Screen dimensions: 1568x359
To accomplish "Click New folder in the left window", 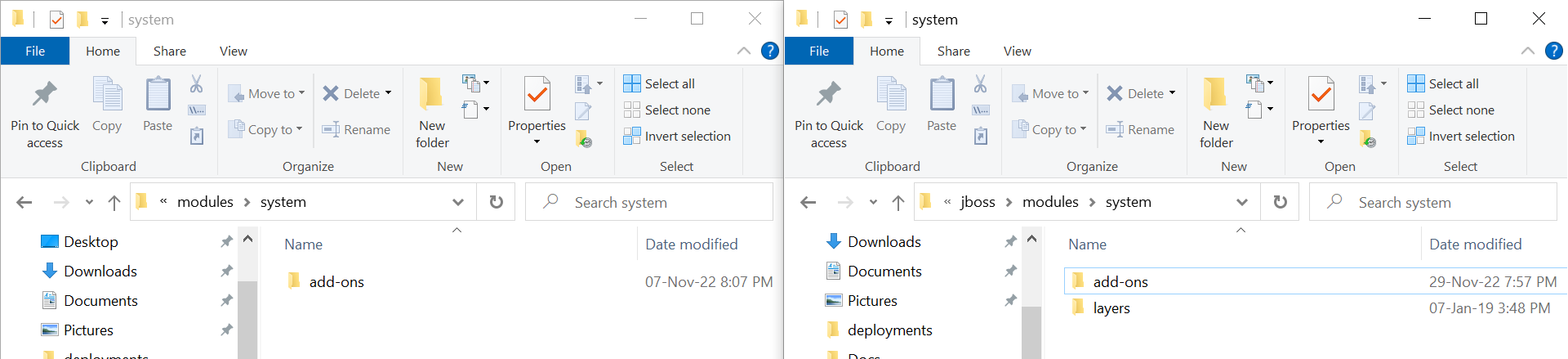I will [x=432, y=113].
